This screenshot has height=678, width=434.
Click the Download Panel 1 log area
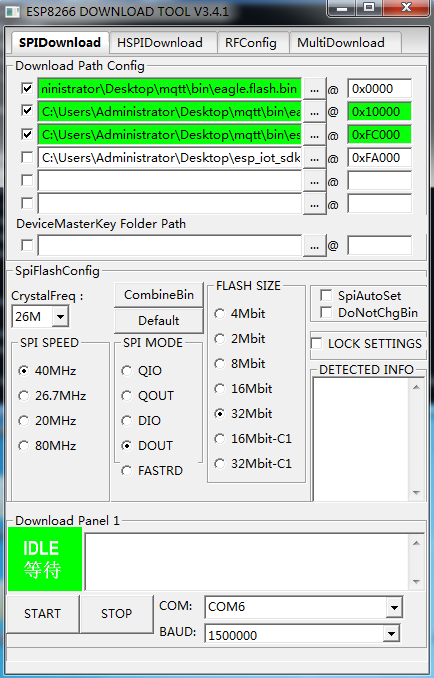coord(247,562)
